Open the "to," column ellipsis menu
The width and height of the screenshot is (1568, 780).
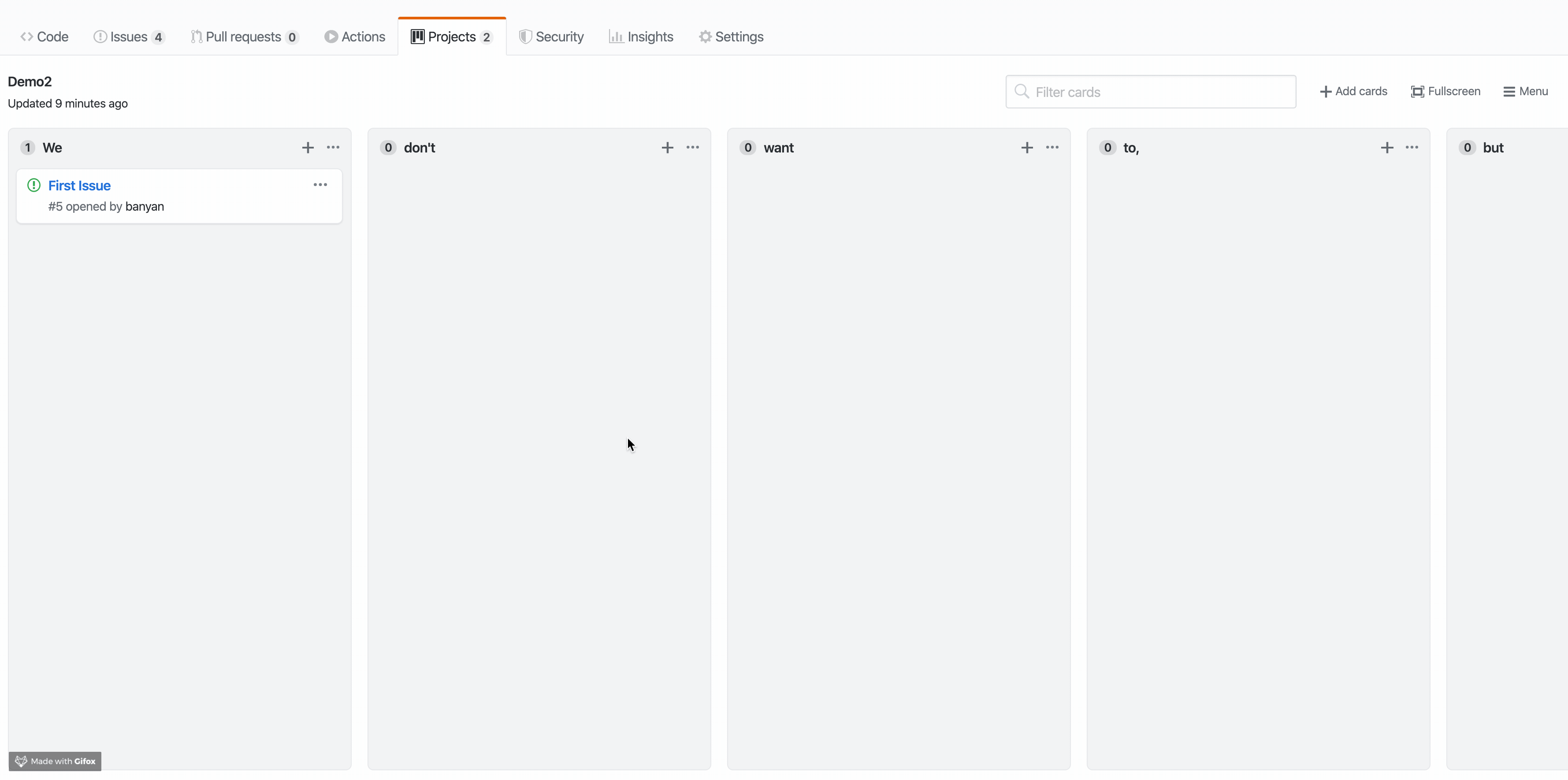tap(1412, 147)
